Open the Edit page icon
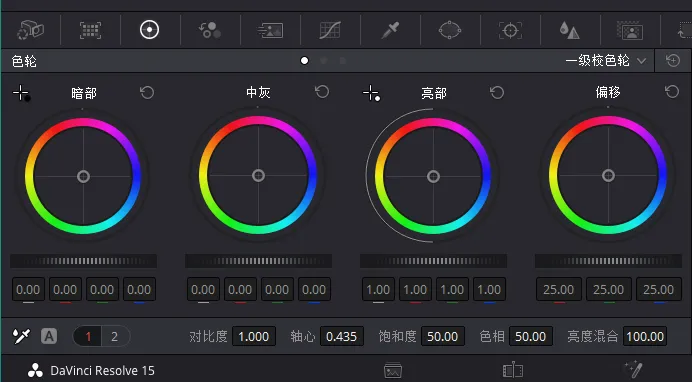Viewport: 692px width, 382px height. tap(513, 371)
